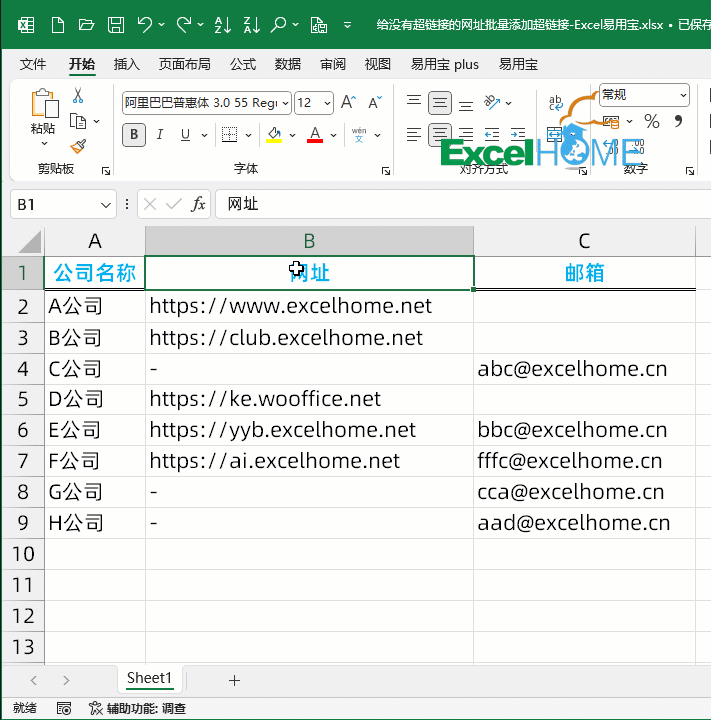Viewport: 711px width, 720px height.
Task: Click the fx Insert Function icon
Action: pyautogui.click(x=198, y=204)
